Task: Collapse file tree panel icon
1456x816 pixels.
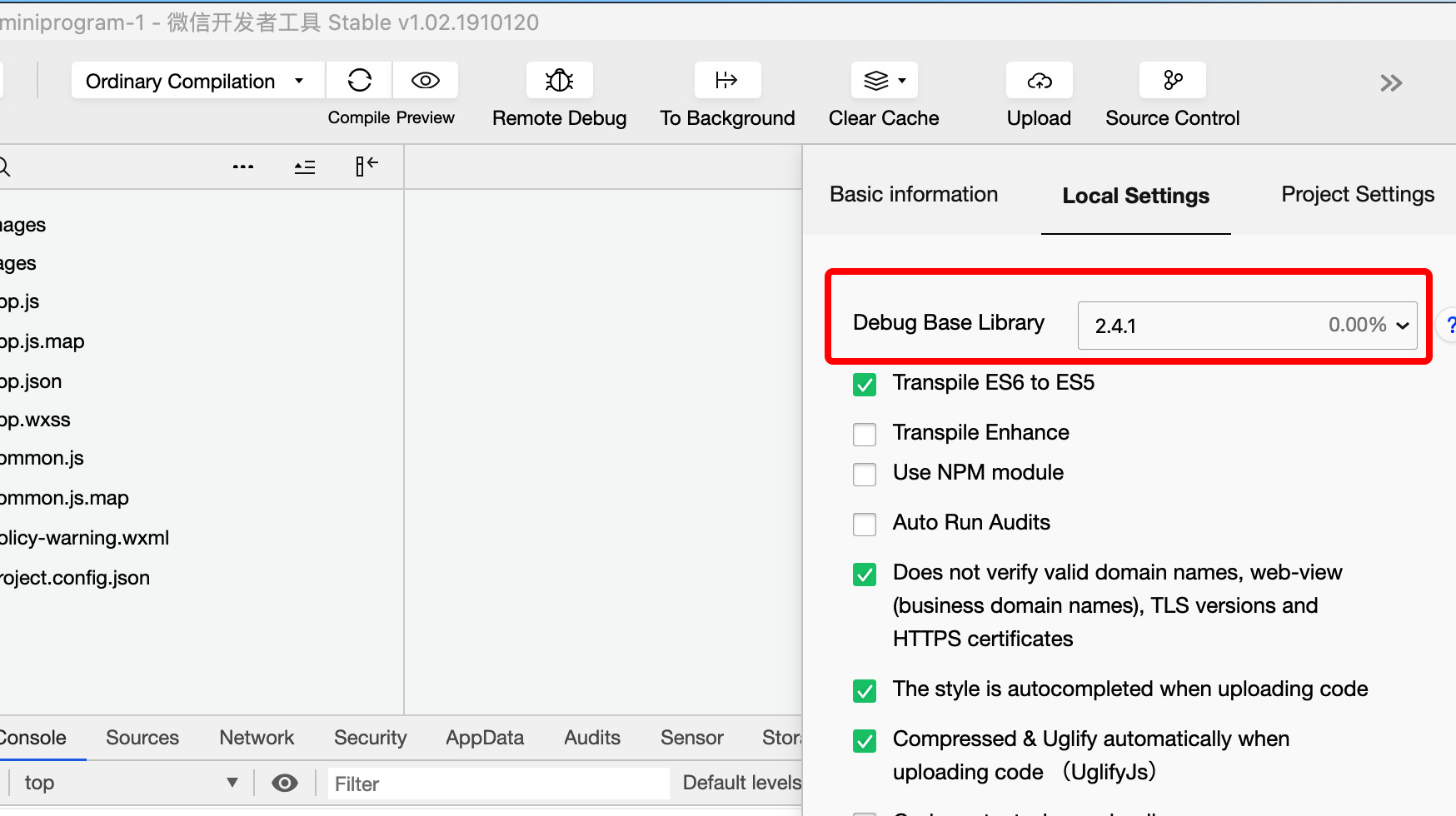Action: [x=366, y=167]
